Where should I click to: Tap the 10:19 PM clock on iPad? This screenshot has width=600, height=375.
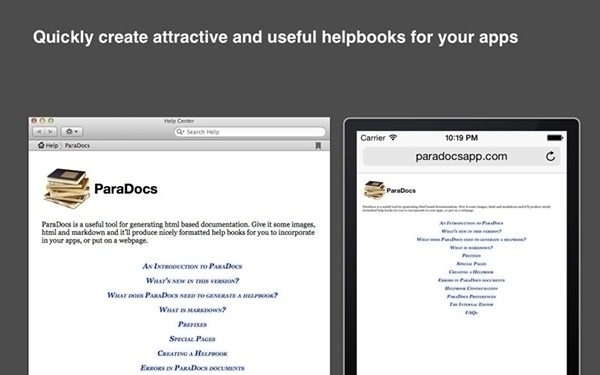click(x=461, y=138)
